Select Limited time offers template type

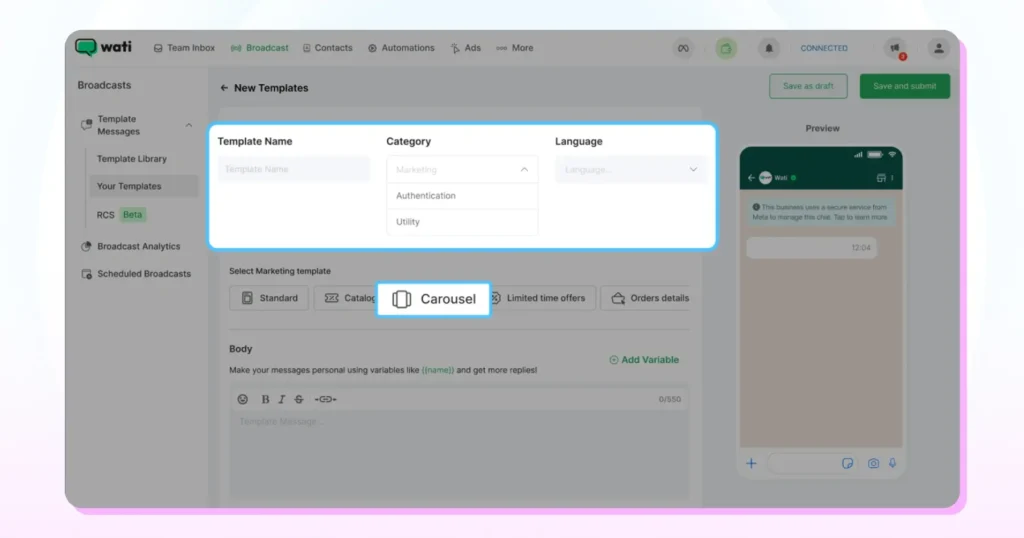[542, 298]
